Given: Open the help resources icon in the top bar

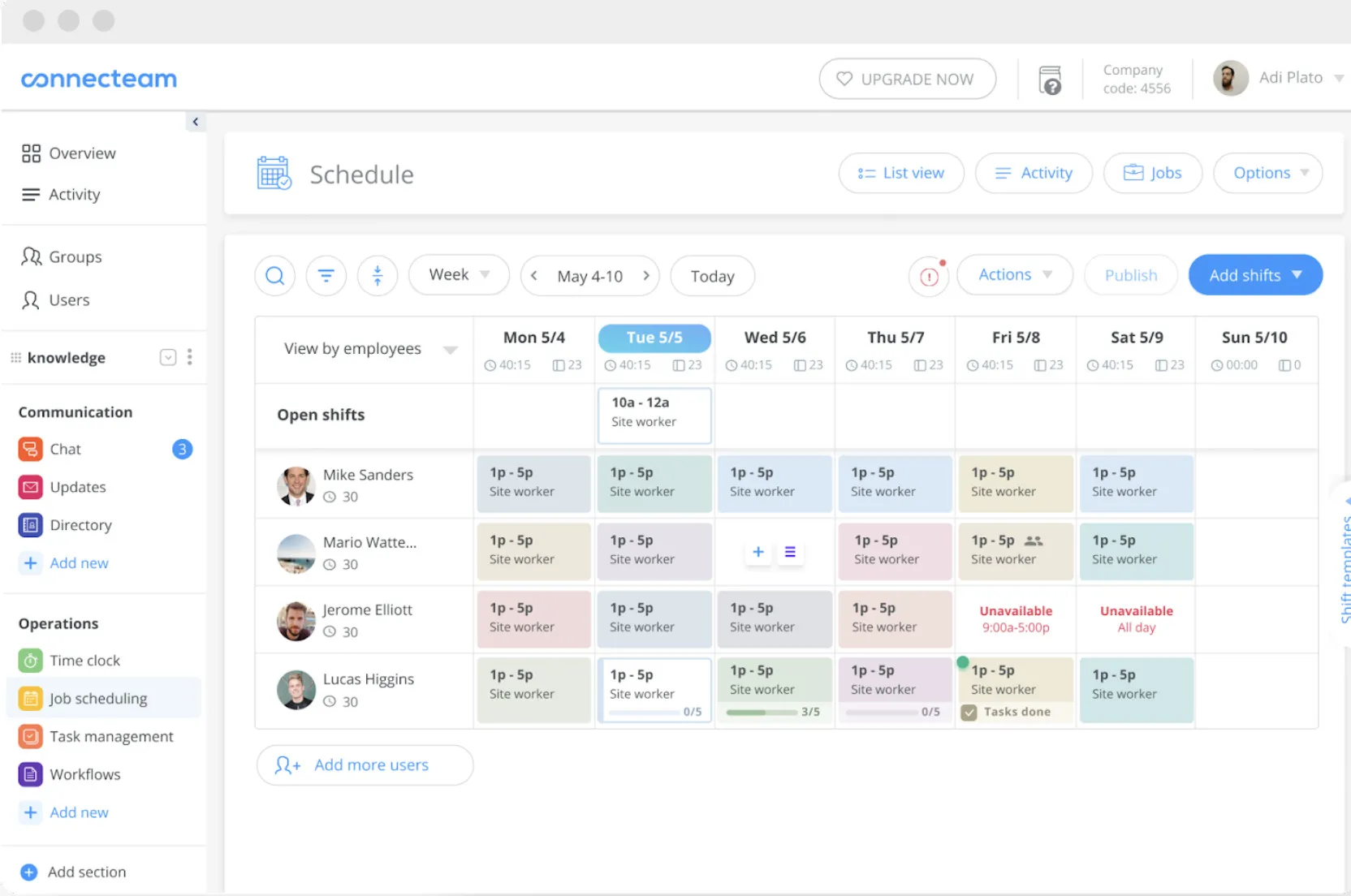Looking at the screenshot, I should click(x=1050, y=79).
